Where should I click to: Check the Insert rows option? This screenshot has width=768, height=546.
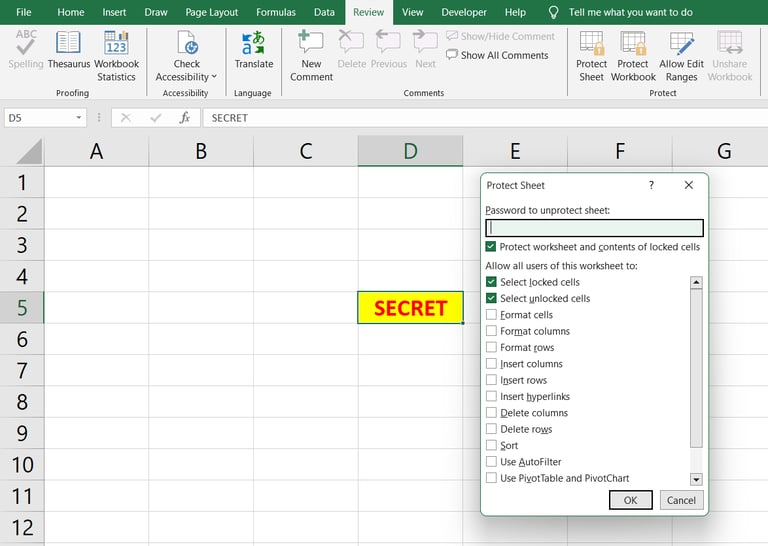491,380
